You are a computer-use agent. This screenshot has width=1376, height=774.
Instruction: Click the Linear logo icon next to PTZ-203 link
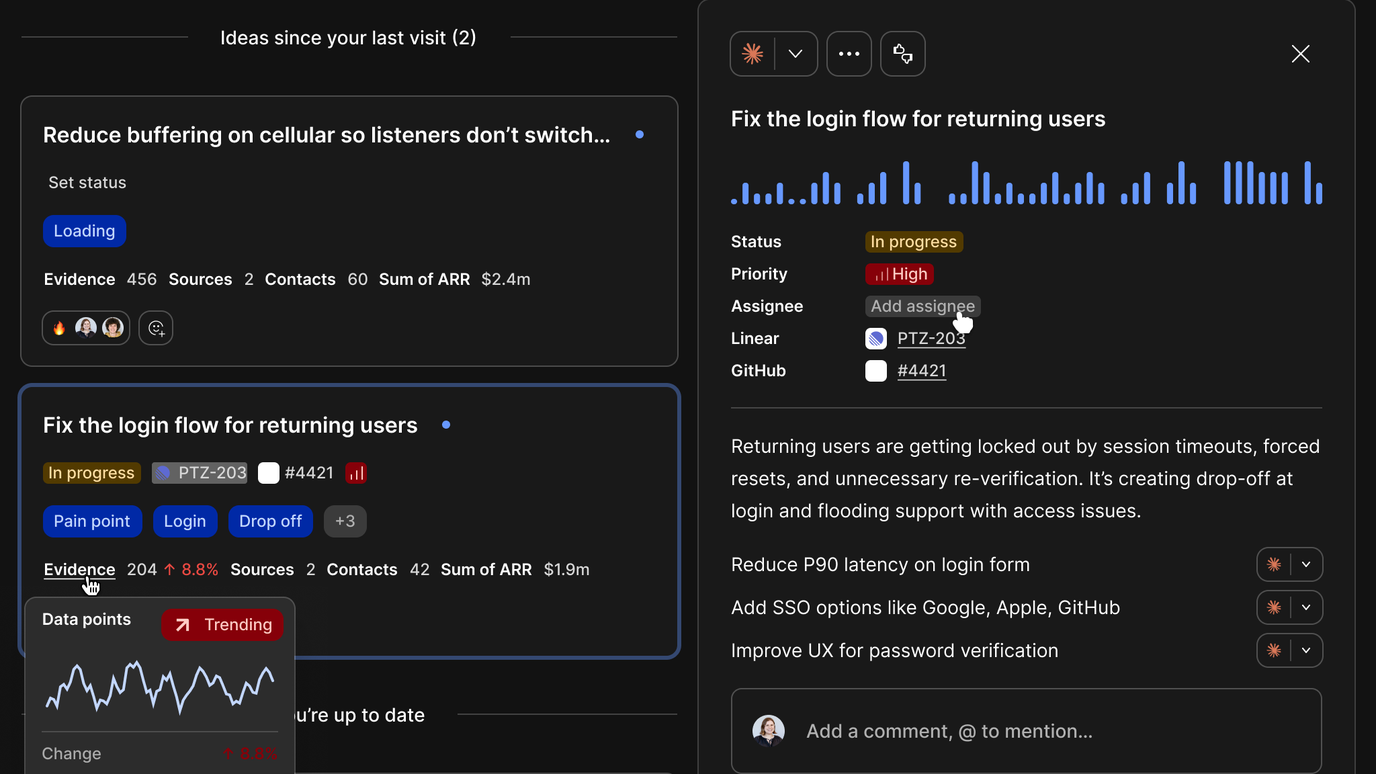click(876, 338)
